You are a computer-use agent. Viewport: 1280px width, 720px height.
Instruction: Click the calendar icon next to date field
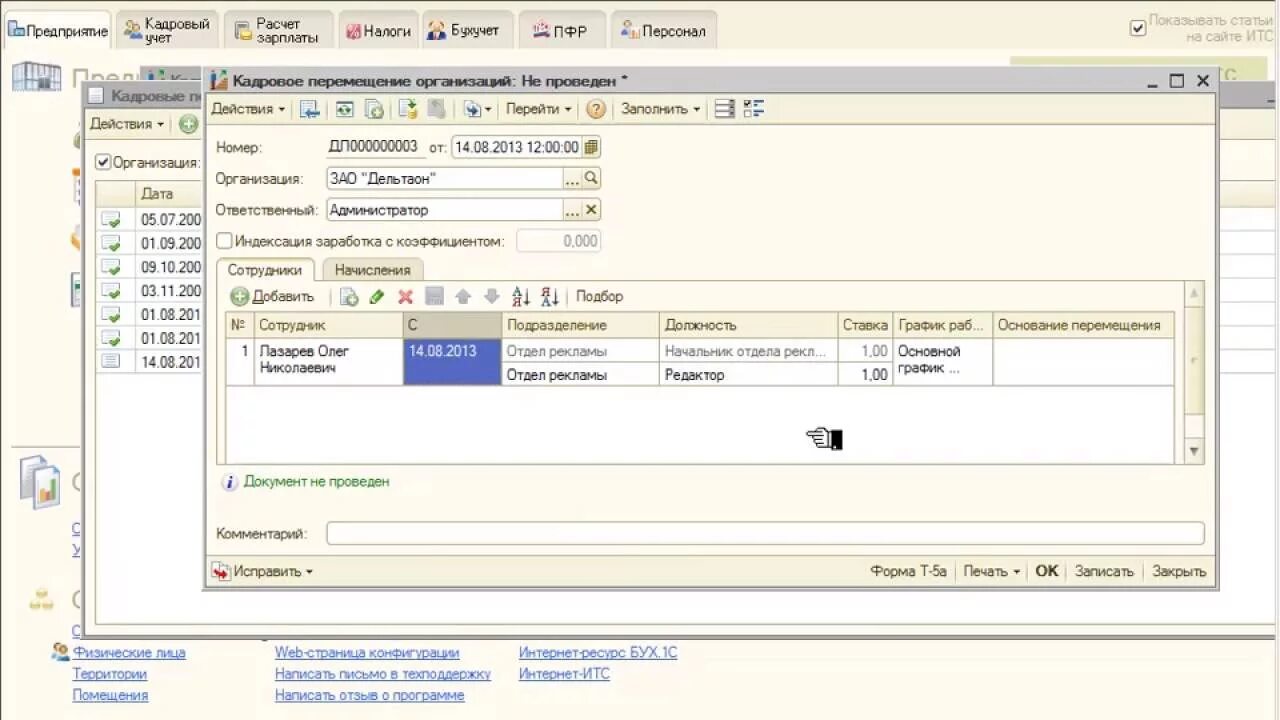591,147
